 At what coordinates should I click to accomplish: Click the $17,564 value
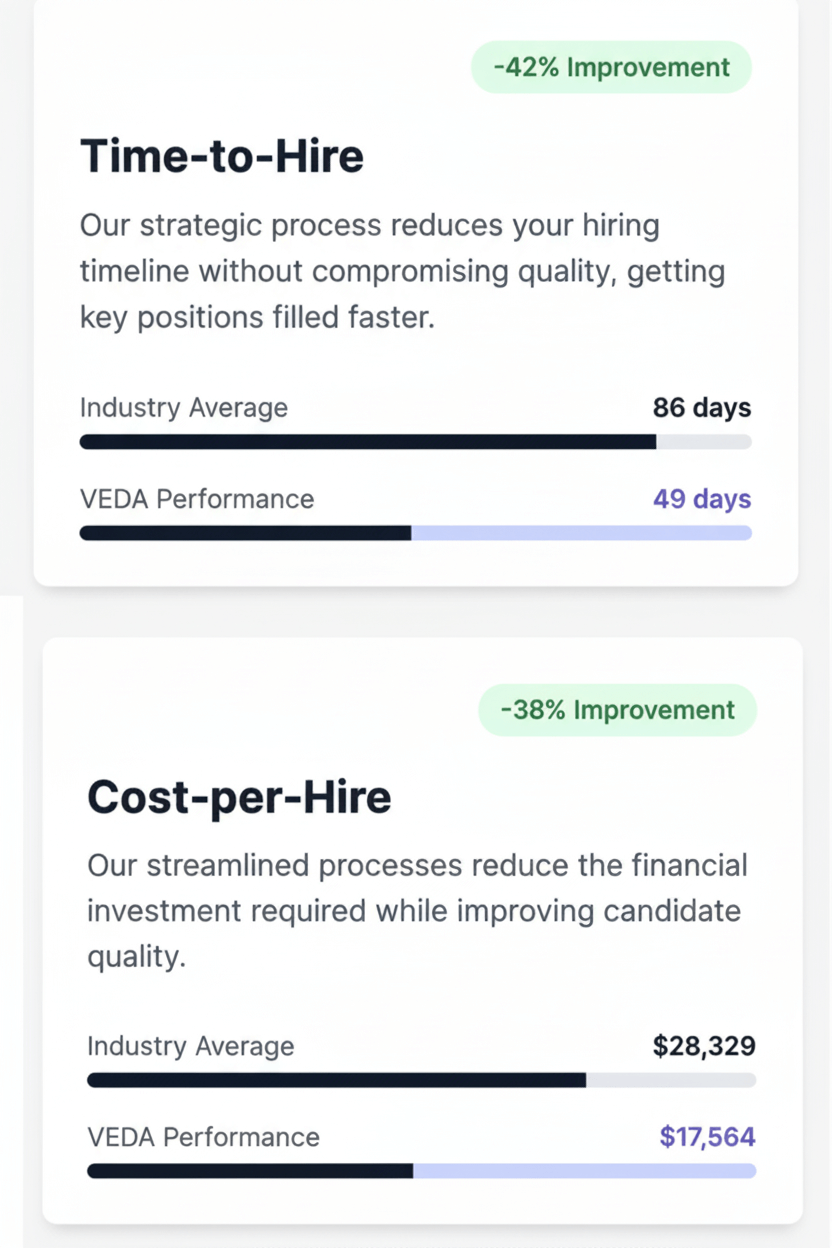707,1137
